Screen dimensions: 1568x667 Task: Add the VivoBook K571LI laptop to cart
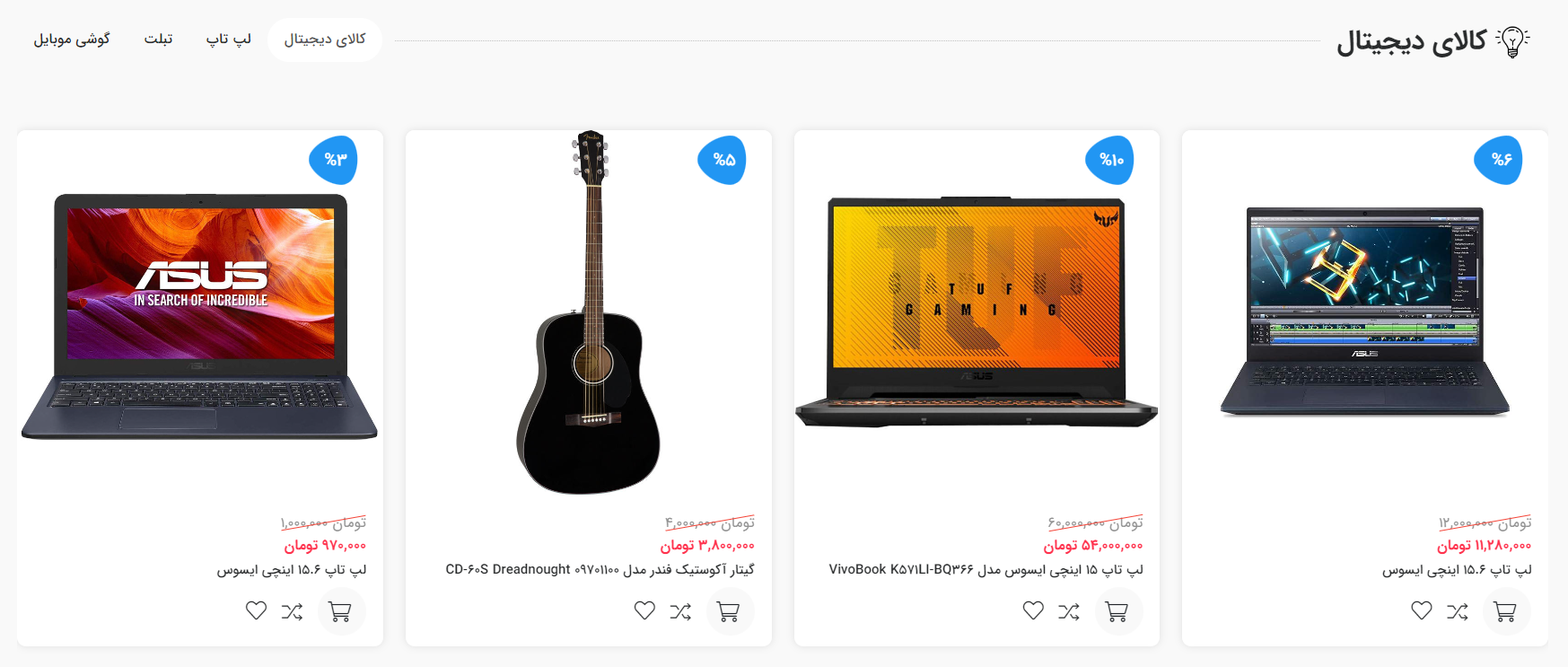1117,611
